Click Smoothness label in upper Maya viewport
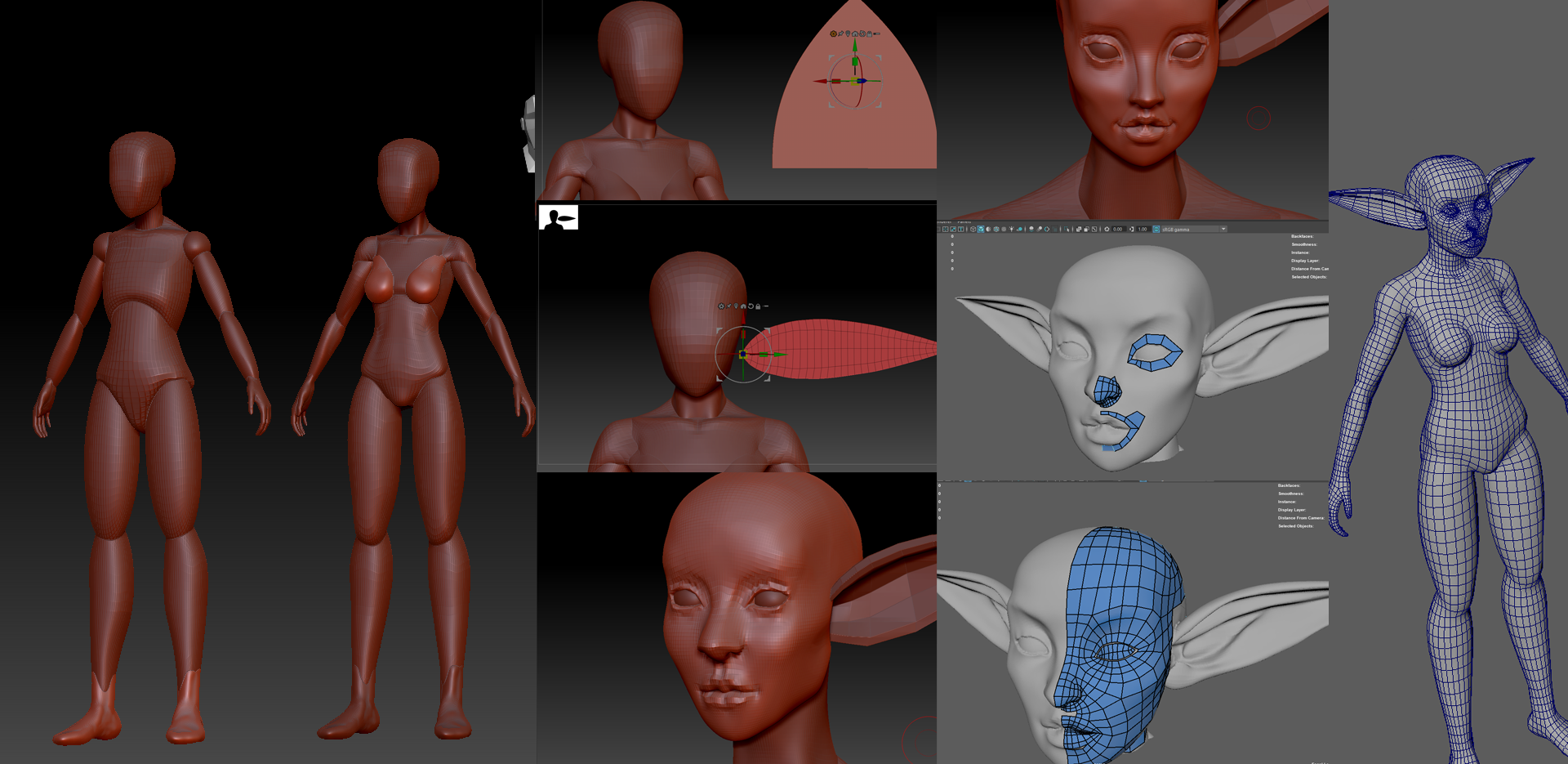Image resolution: width=1568 pixels, height=764 pixels. [x=1304, y=244]
